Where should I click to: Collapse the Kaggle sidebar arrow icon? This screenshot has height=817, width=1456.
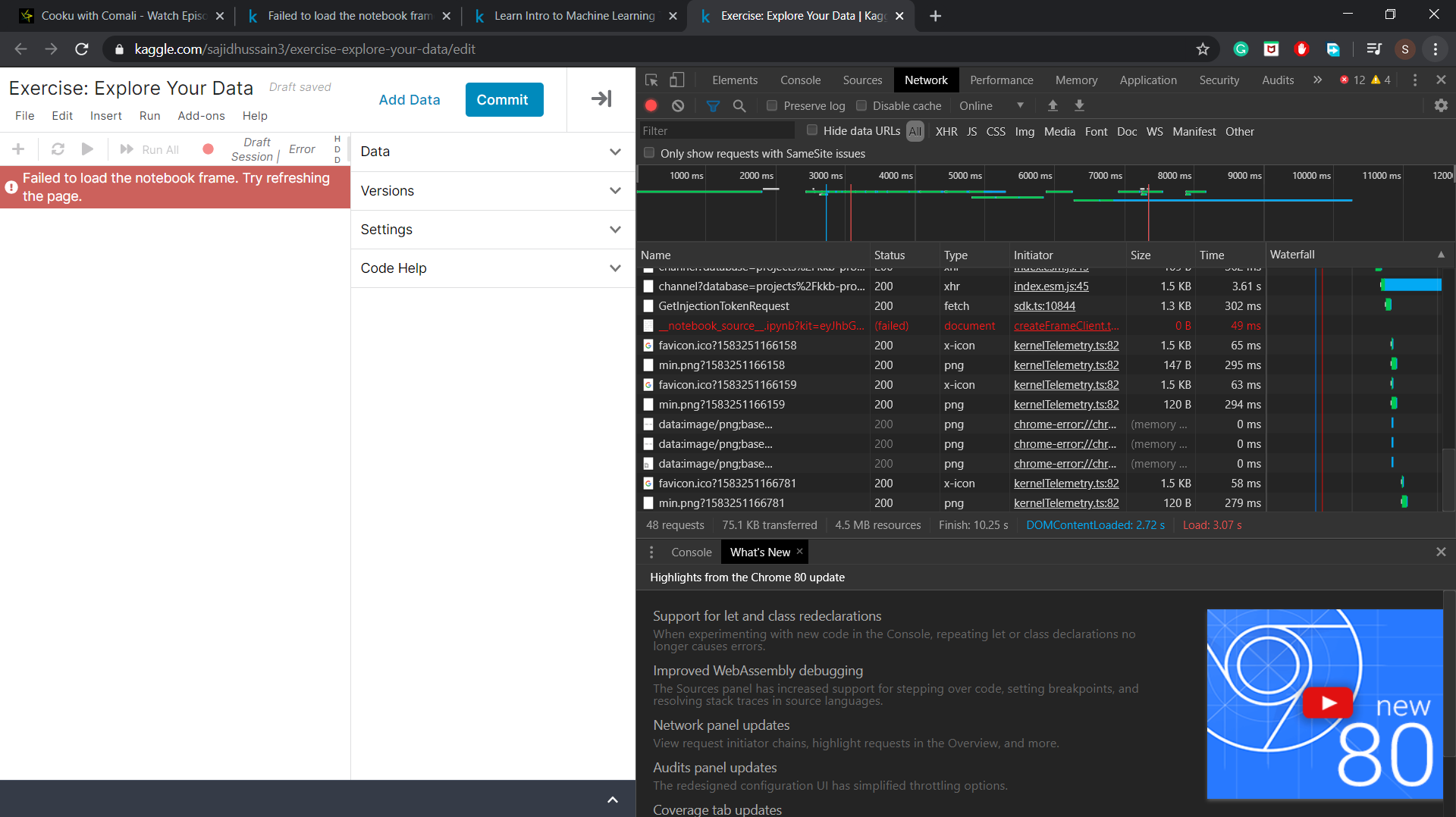click(601, 99)
